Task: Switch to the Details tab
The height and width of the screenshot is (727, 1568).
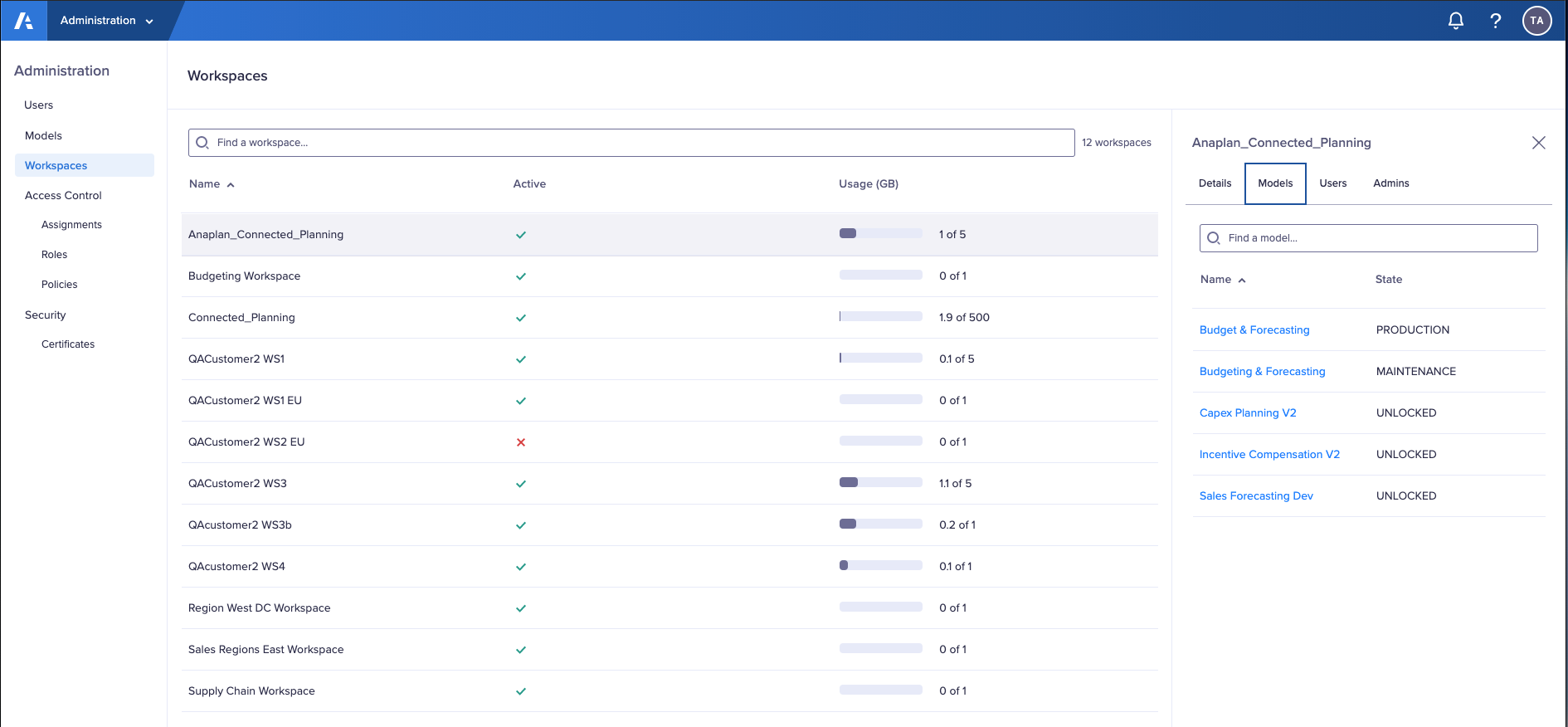Action: (1215, 183)
